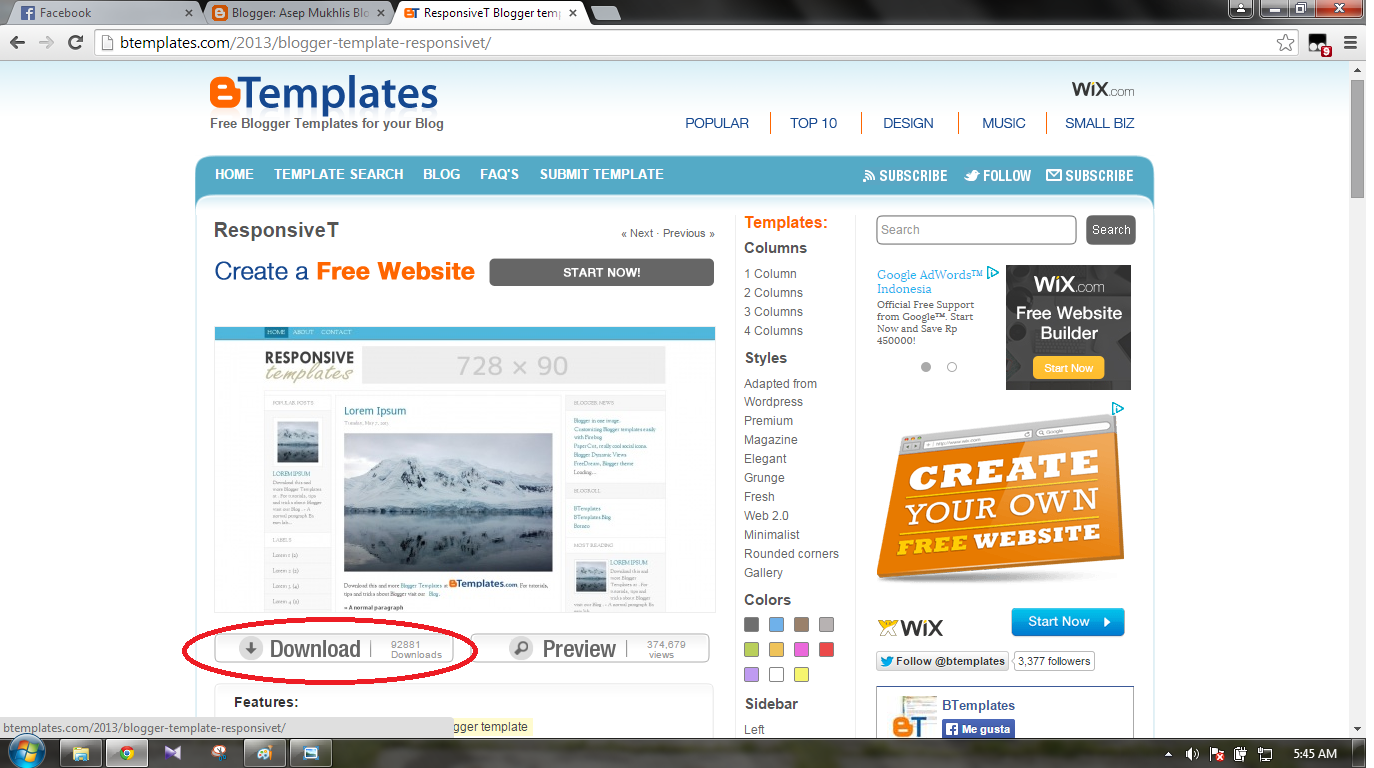Click the volume icon in system tray

coord(1192,753)
